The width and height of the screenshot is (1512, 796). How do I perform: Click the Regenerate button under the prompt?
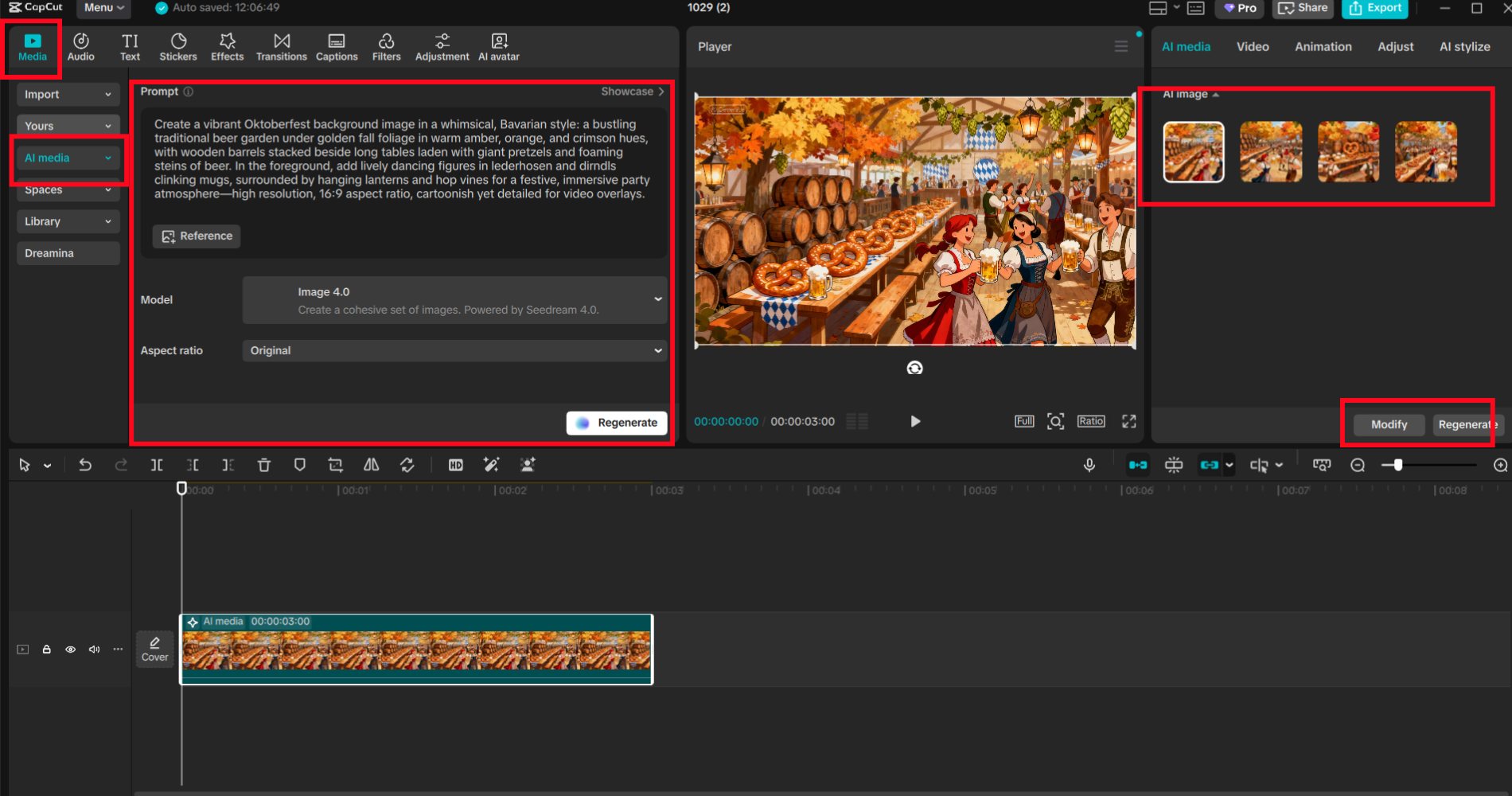pos(616,423)
